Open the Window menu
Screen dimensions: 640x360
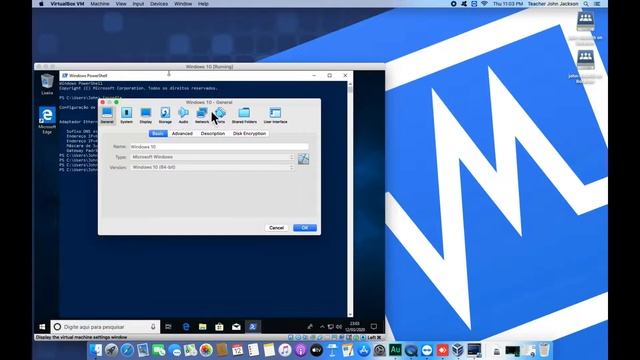(x=183, y=4)
